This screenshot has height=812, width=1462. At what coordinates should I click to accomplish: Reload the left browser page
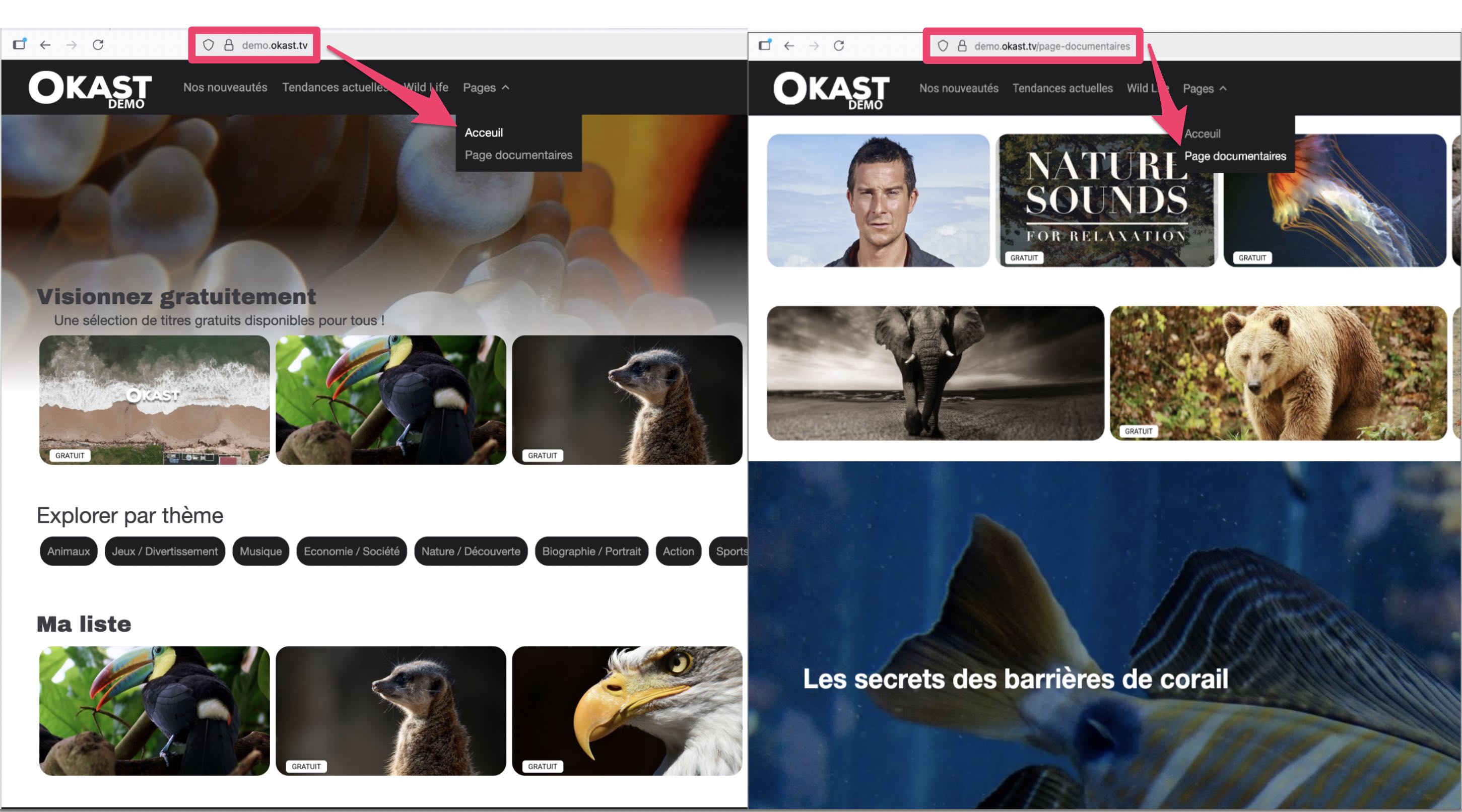(x=98, y=45)
